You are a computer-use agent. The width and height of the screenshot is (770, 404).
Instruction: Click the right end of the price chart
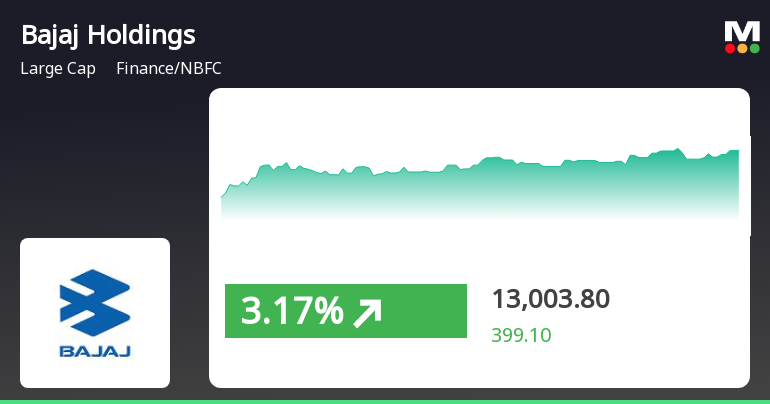[738, 152]
